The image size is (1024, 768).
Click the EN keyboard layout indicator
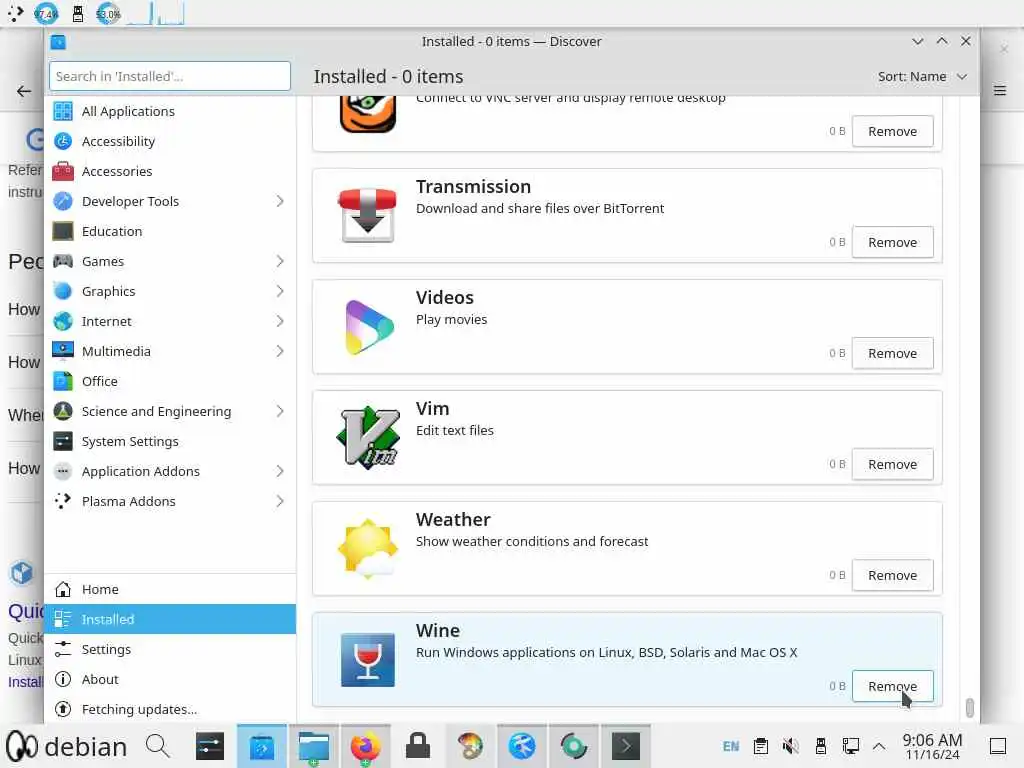pyautogui.click(x=731, y=746)
